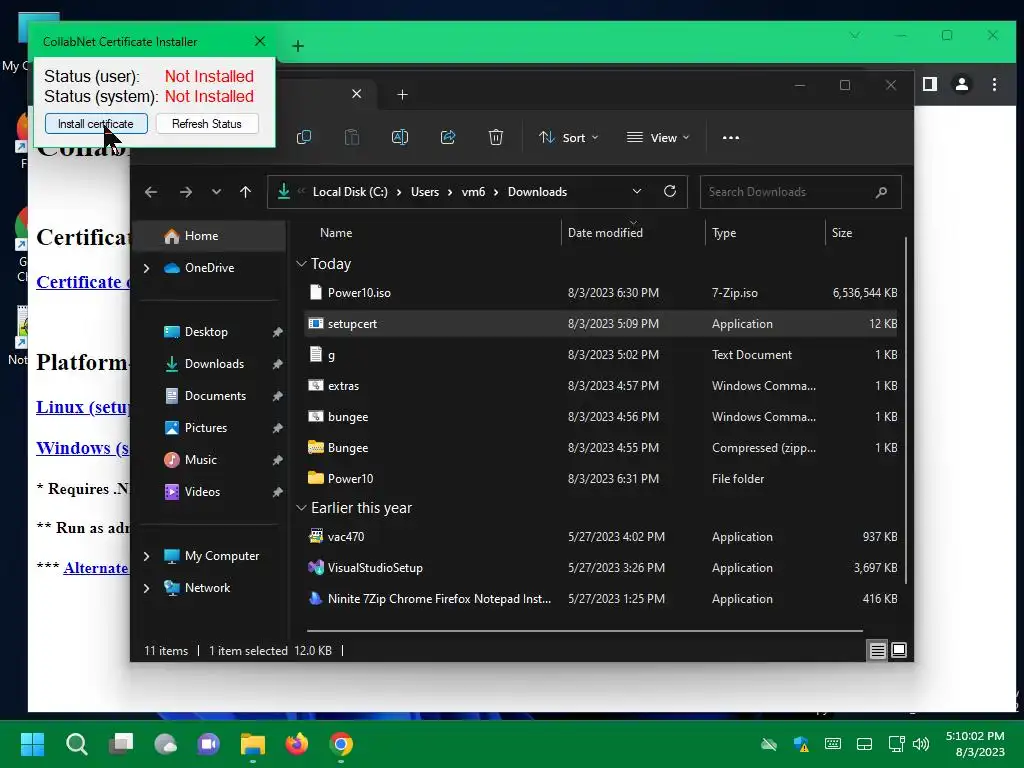Expand the Network tree node

coord(146,588)
